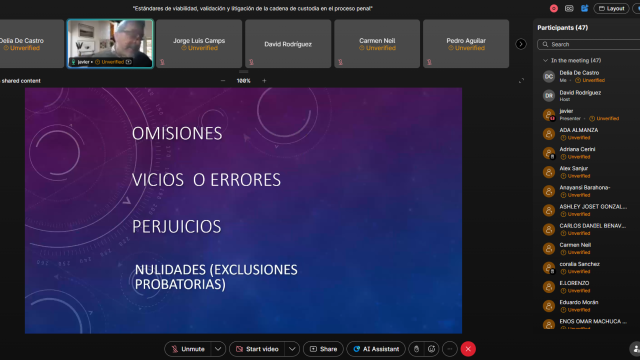This screenshot has height=360, width=640.
Task: Show next participants with filmstrip arrow
Action: click(x=521, y=44)
